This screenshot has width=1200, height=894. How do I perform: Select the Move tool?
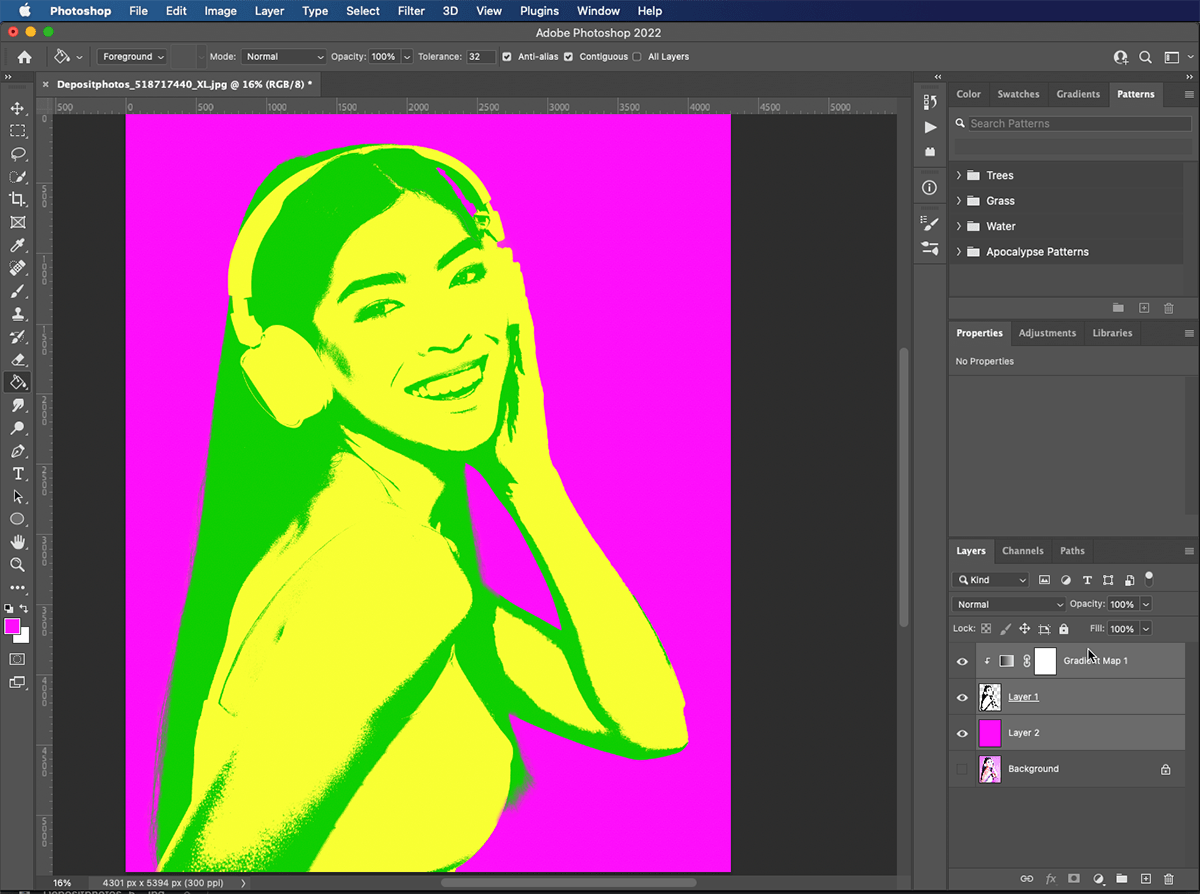17,109
